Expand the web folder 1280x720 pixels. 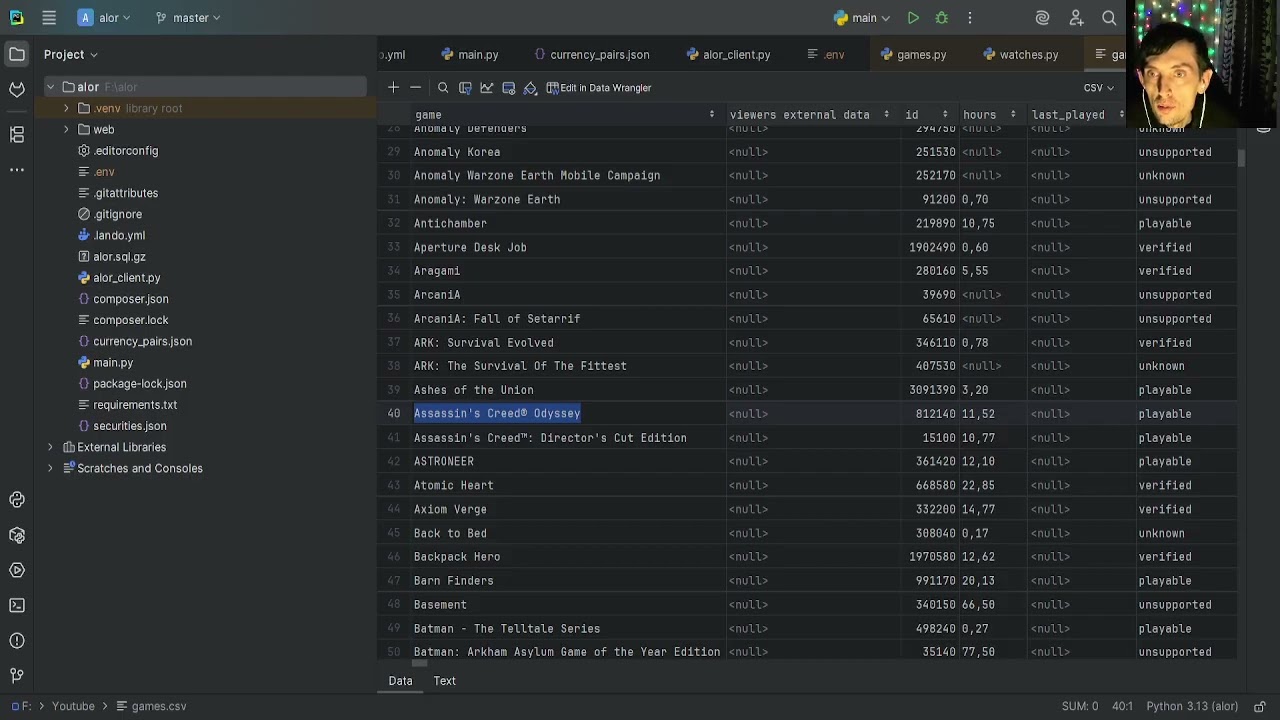click(66, 130)
